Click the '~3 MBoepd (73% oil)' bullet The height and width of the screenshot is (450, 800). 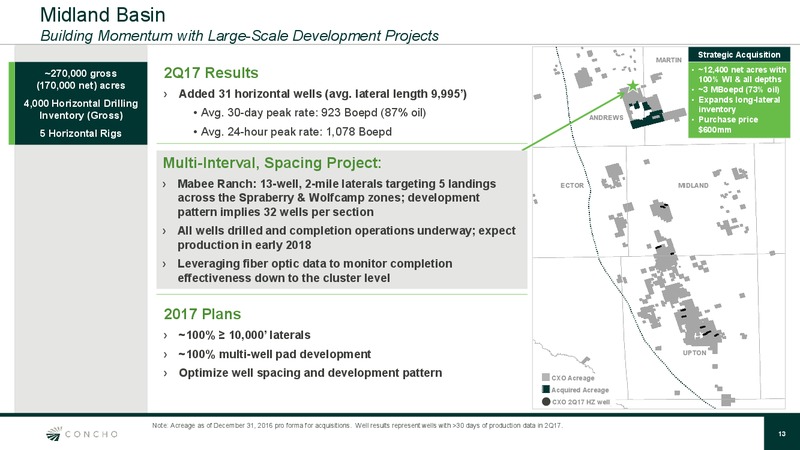point(738,89)
